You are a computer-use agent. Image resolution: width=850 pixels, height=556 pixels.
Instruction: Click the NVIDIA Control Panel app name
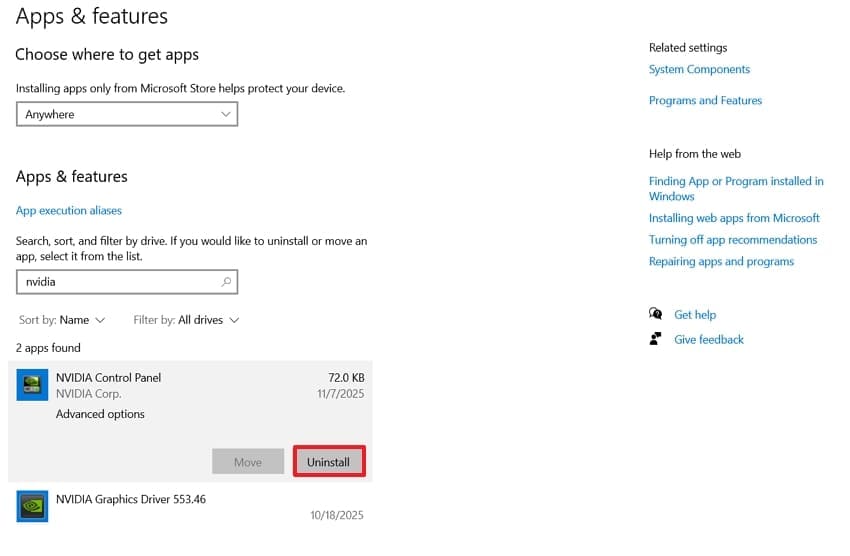coord(108,378)
